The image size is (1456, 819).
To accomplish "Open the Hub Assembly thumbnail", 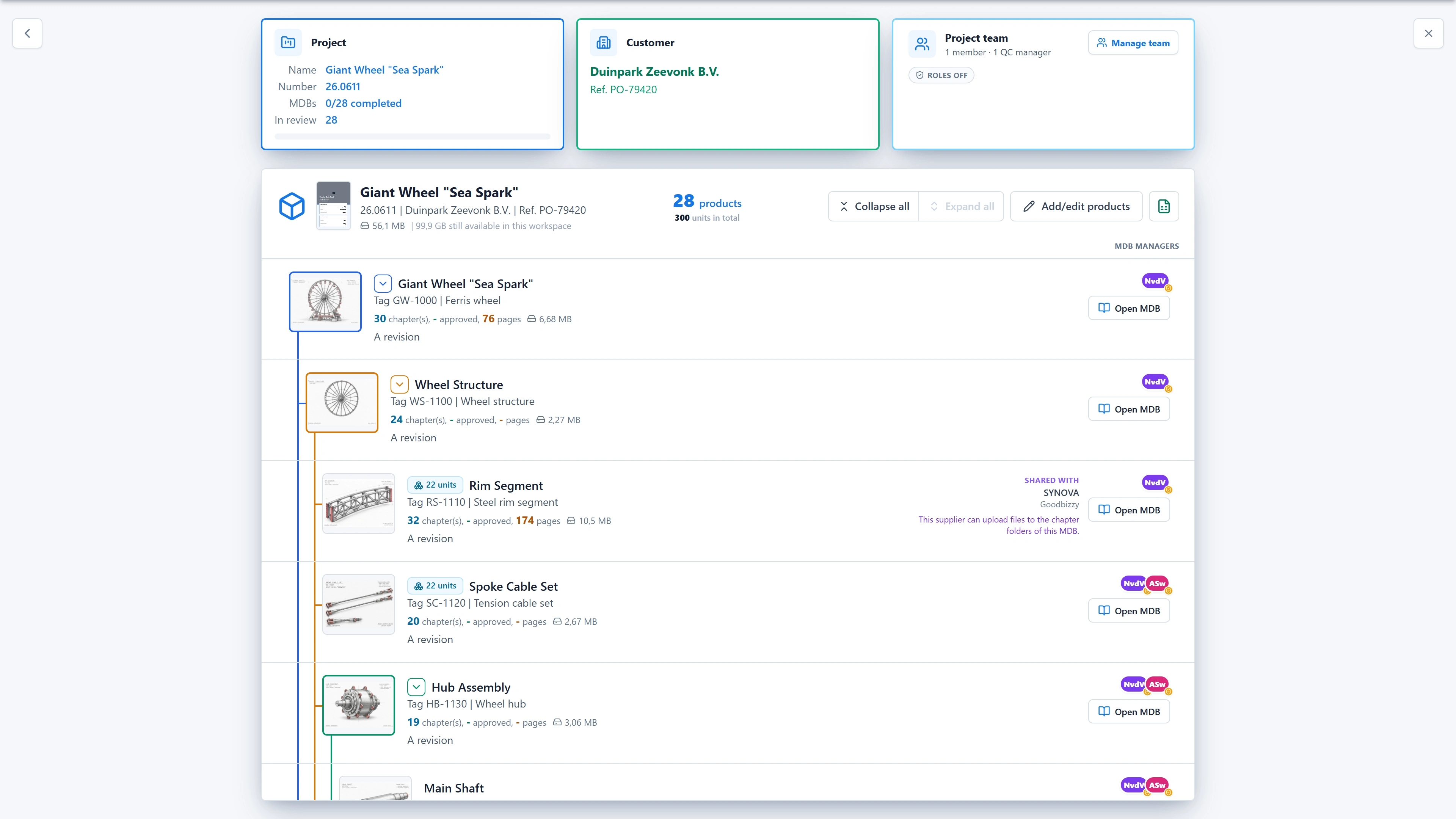I will click(358, 705).
